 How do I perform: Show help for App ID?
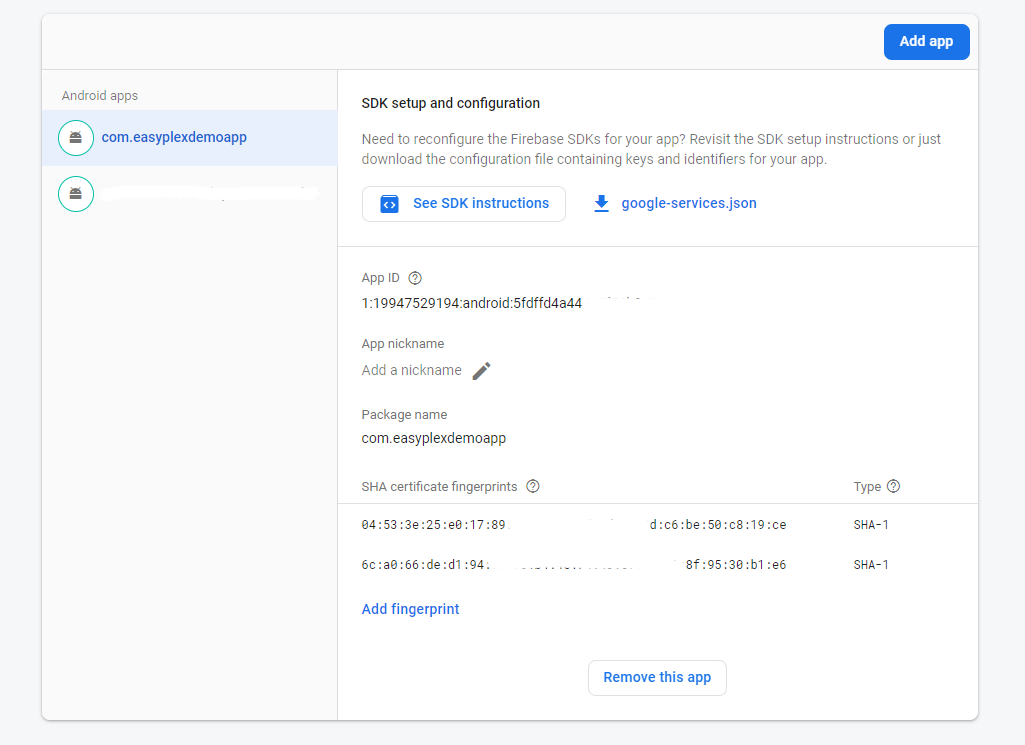click(x=416, y=278)
